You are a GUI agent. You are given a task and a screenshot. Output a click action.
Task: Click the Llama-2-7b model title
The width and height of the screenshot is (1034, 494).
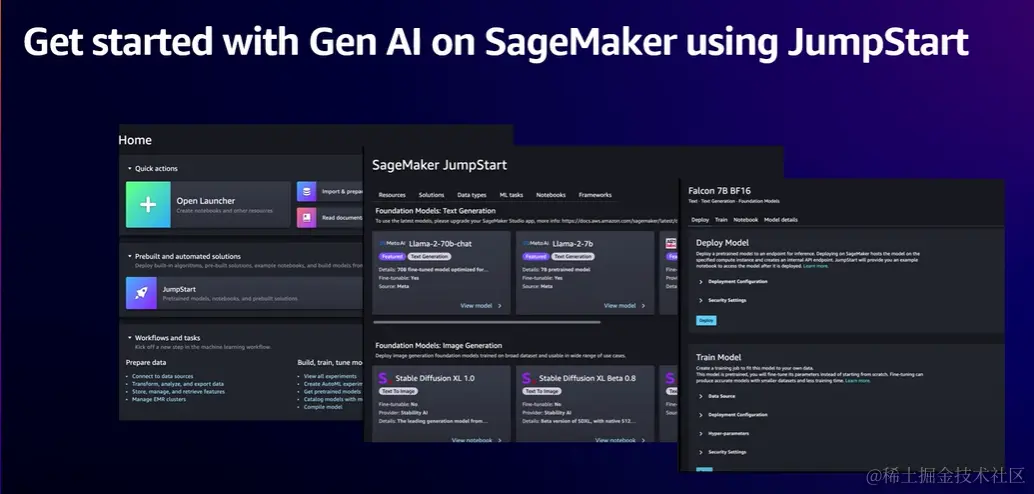click(x=573, y=244)
